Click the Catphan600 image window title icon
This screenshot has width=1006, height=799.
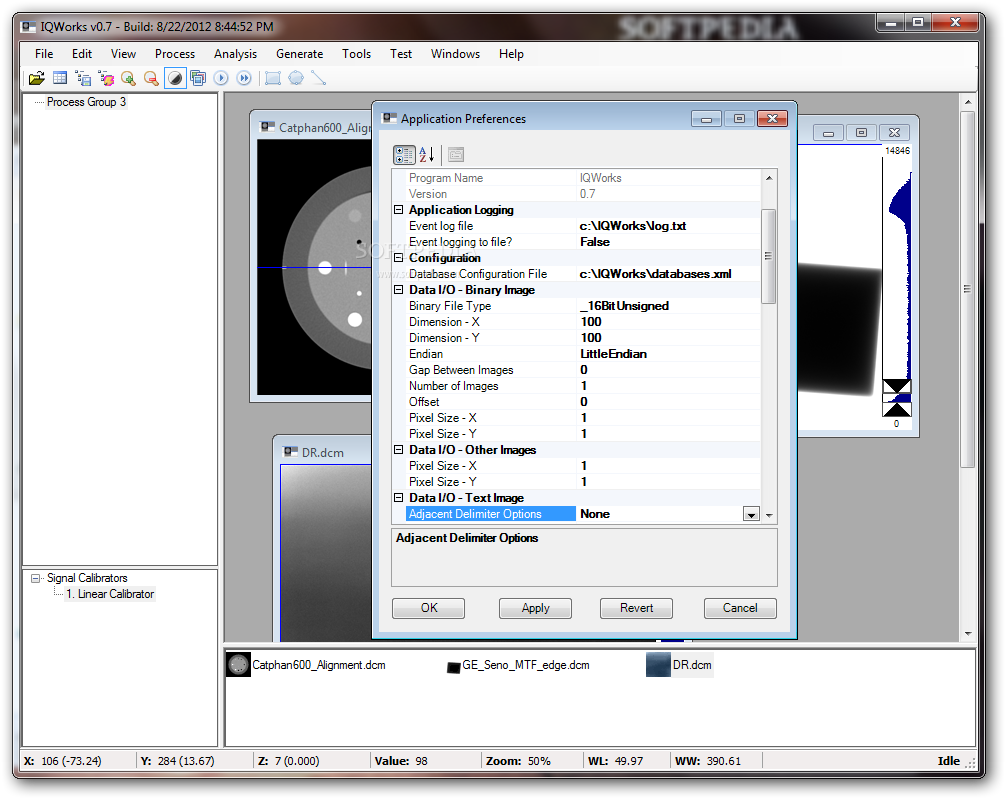click(x=267, y=127)
